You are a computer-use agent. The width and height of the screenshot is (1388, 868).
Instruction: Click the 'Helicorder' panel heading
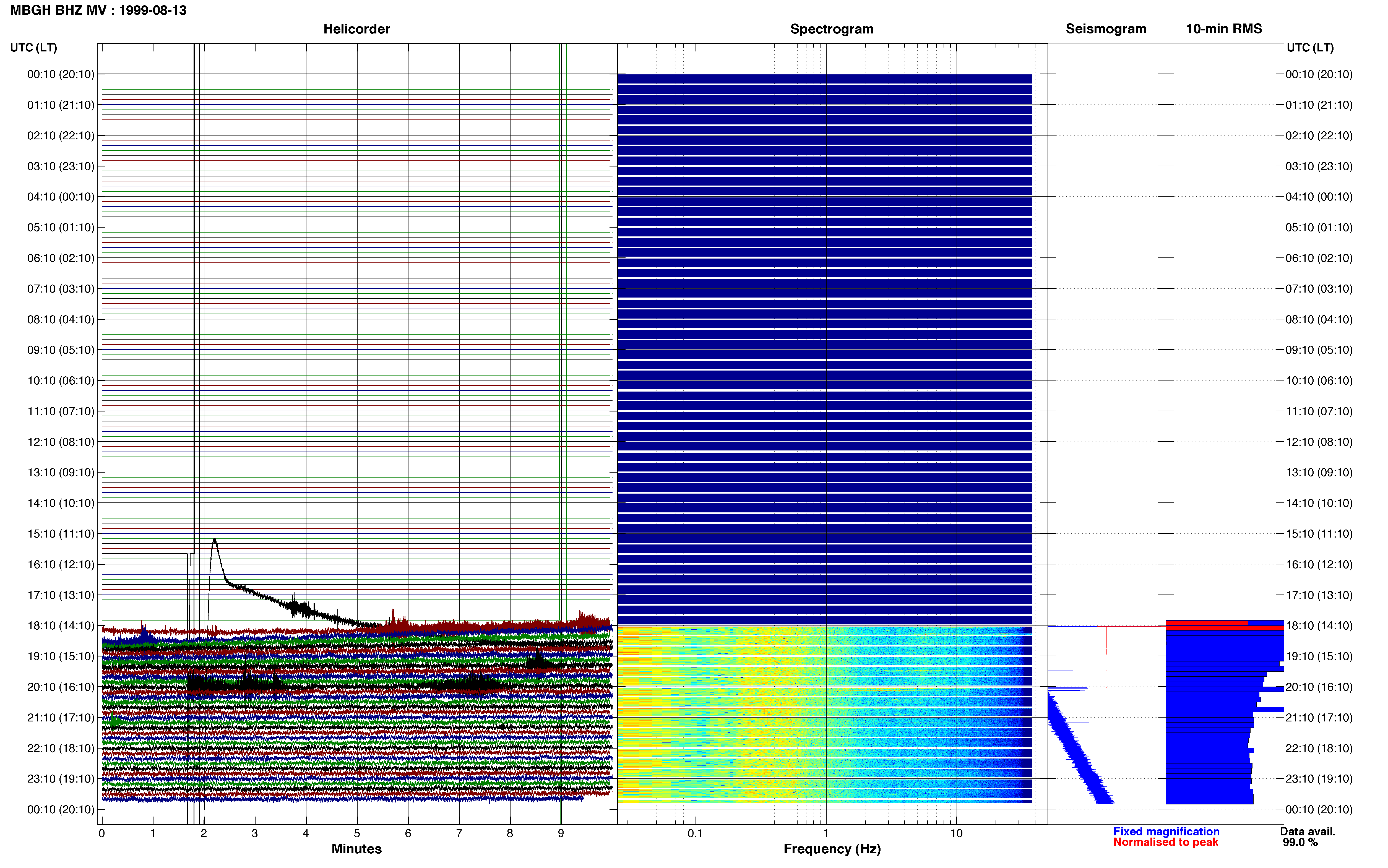[x=356, y=29]
